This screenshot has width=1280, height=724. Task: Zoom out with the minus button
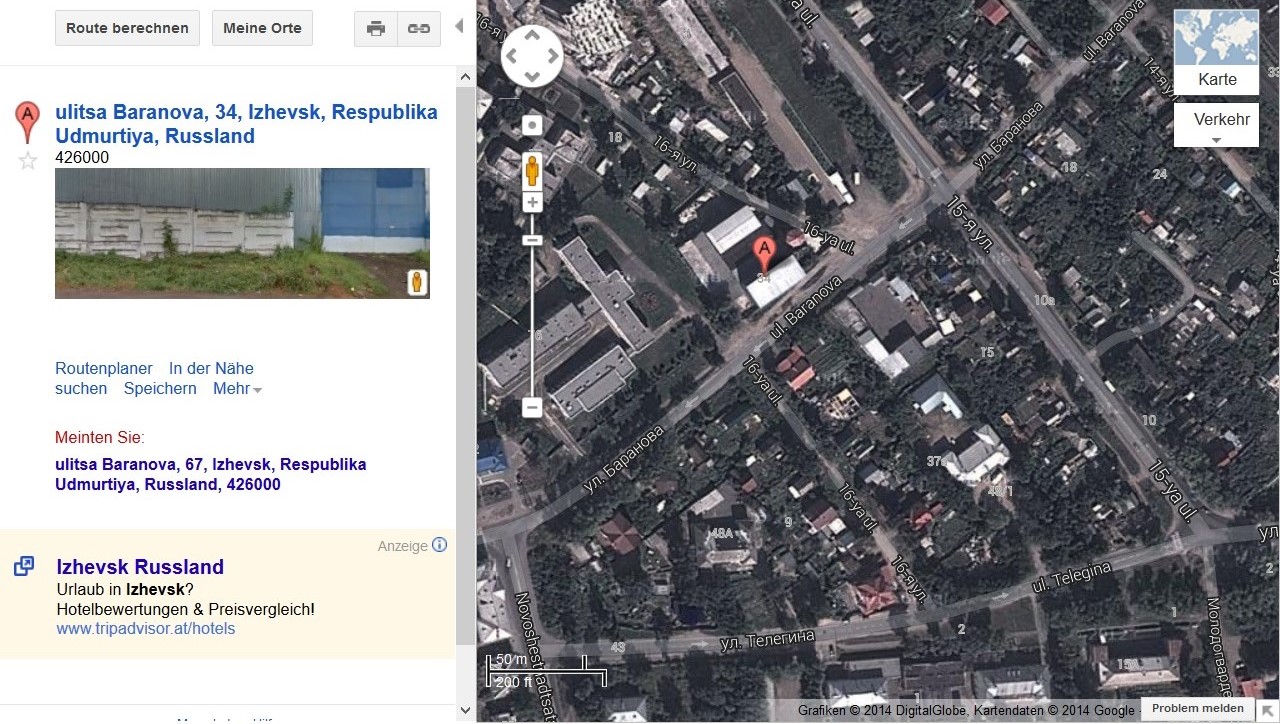tap(532, 408)
